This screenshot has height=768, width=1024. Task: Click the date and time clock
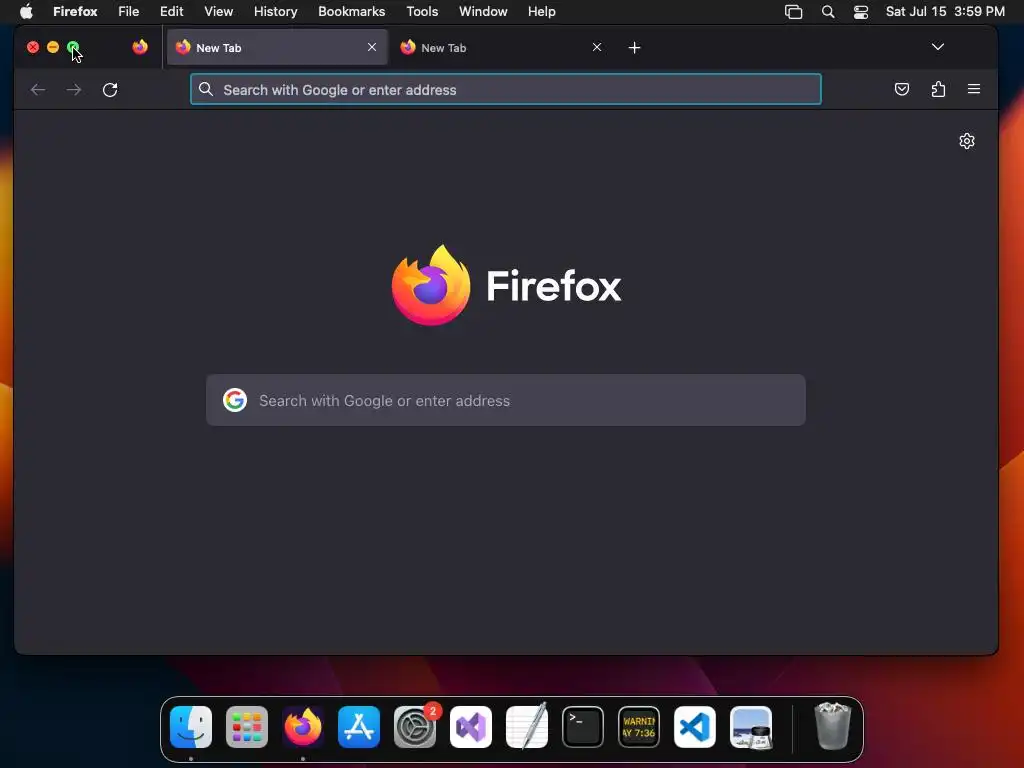[945, 11]
